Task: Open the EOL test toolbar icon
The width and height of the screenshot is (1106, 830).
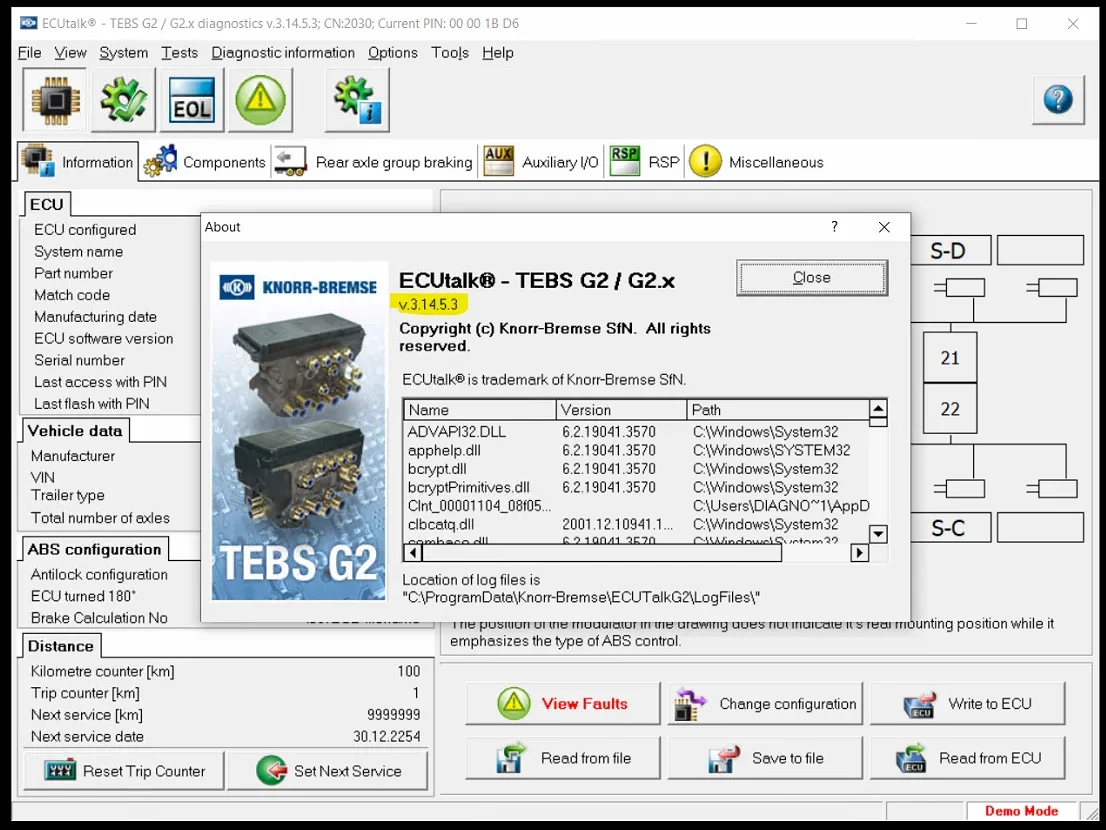Action: pyautogui.click(x=192, y=100)
